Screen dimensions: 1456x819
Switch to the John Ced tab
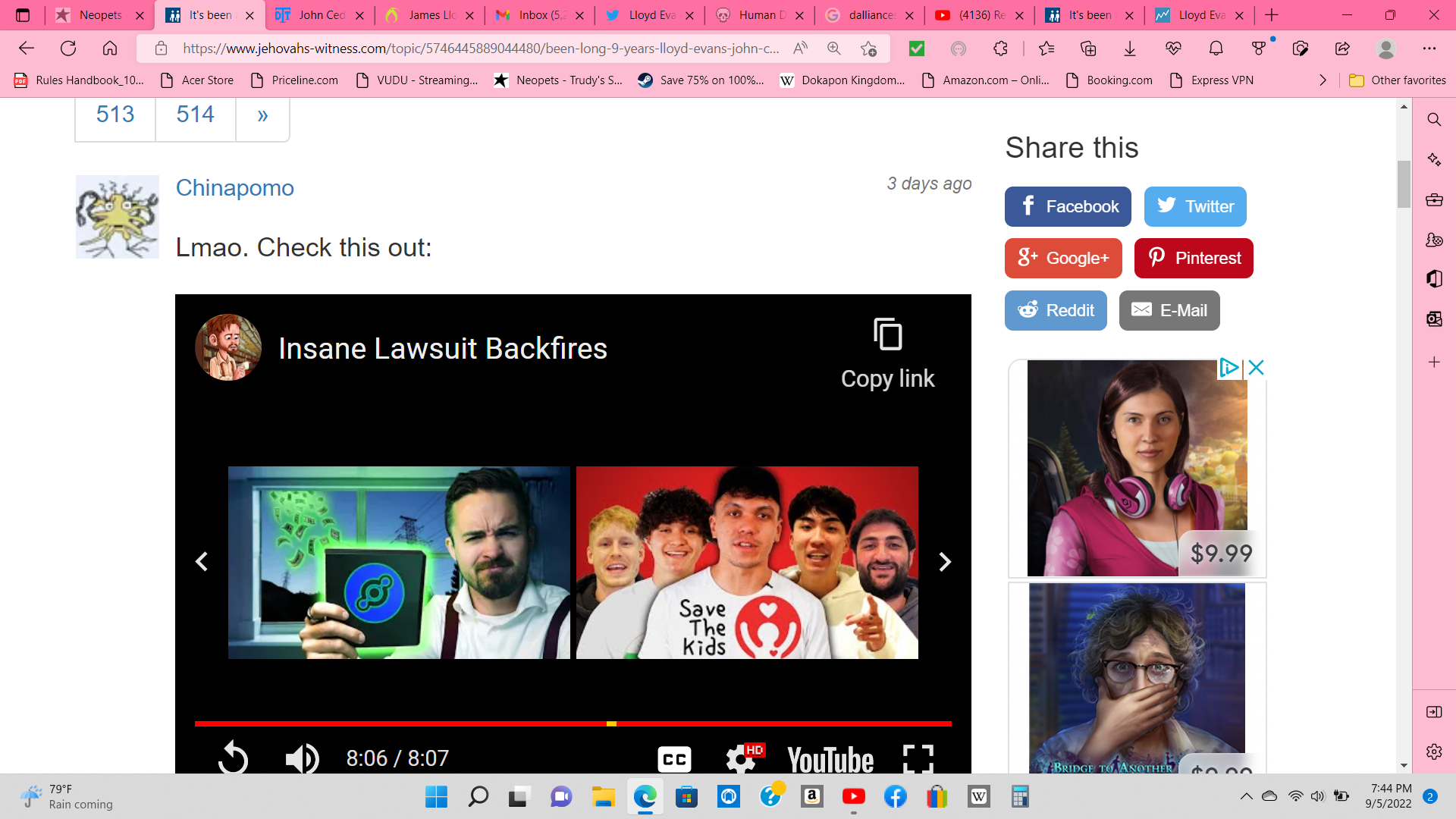pyautogui.click(x=322, y=15)
